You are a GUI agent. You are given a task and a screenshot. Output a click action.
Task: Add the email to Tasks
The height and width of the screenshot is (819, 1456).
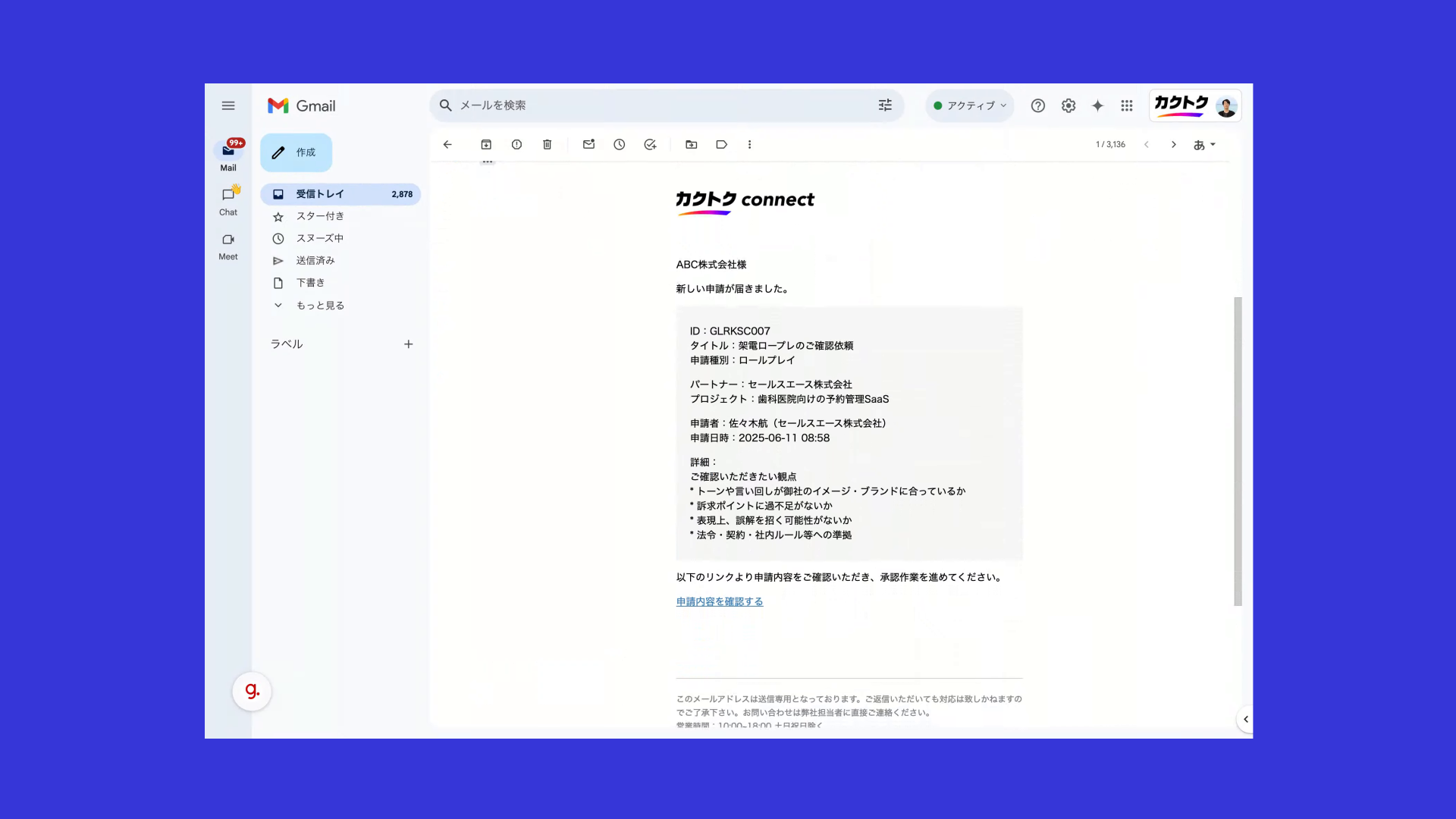[650, 144]
